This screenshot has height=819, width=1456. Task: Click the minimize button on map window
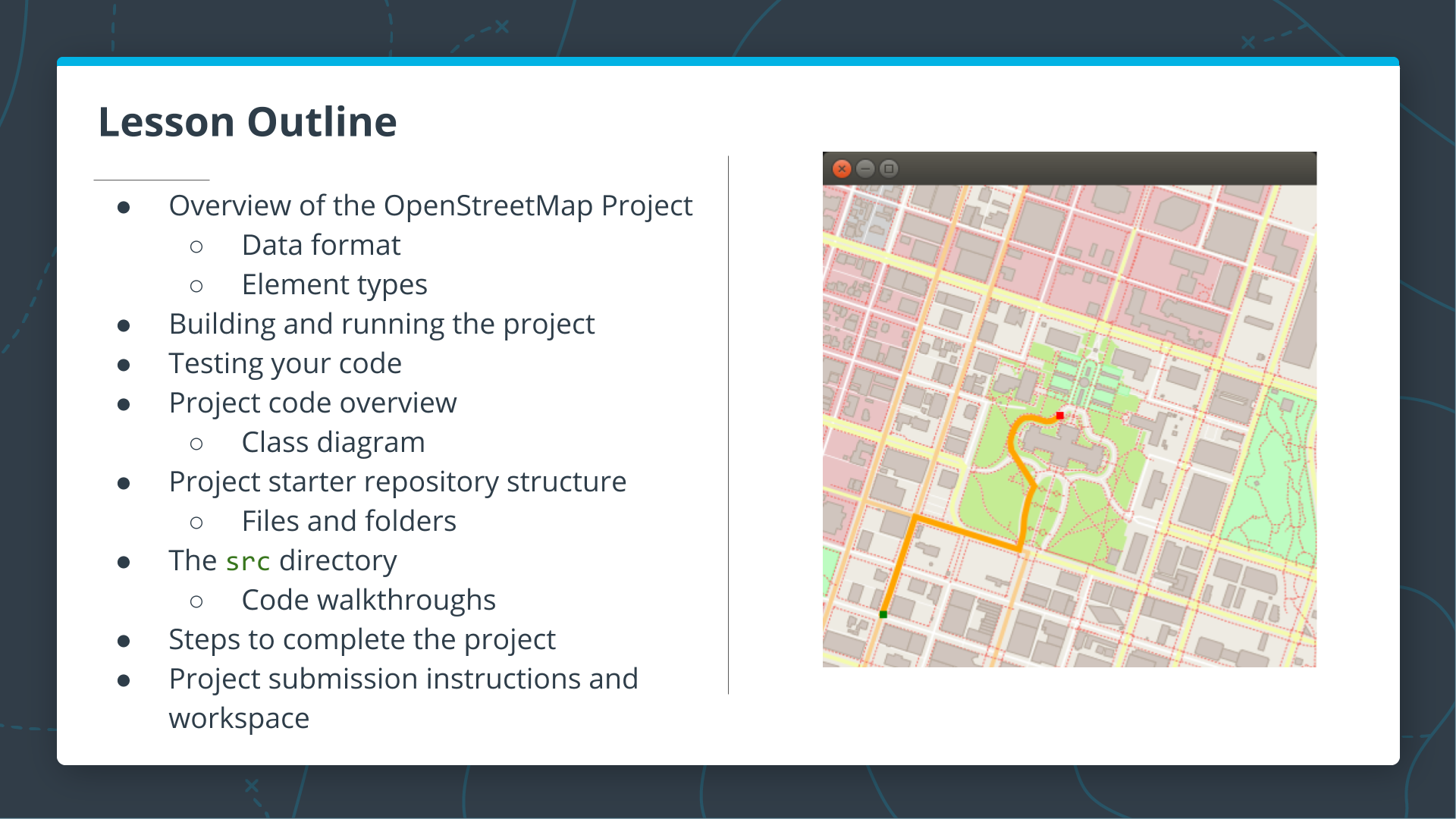[865, 168]
